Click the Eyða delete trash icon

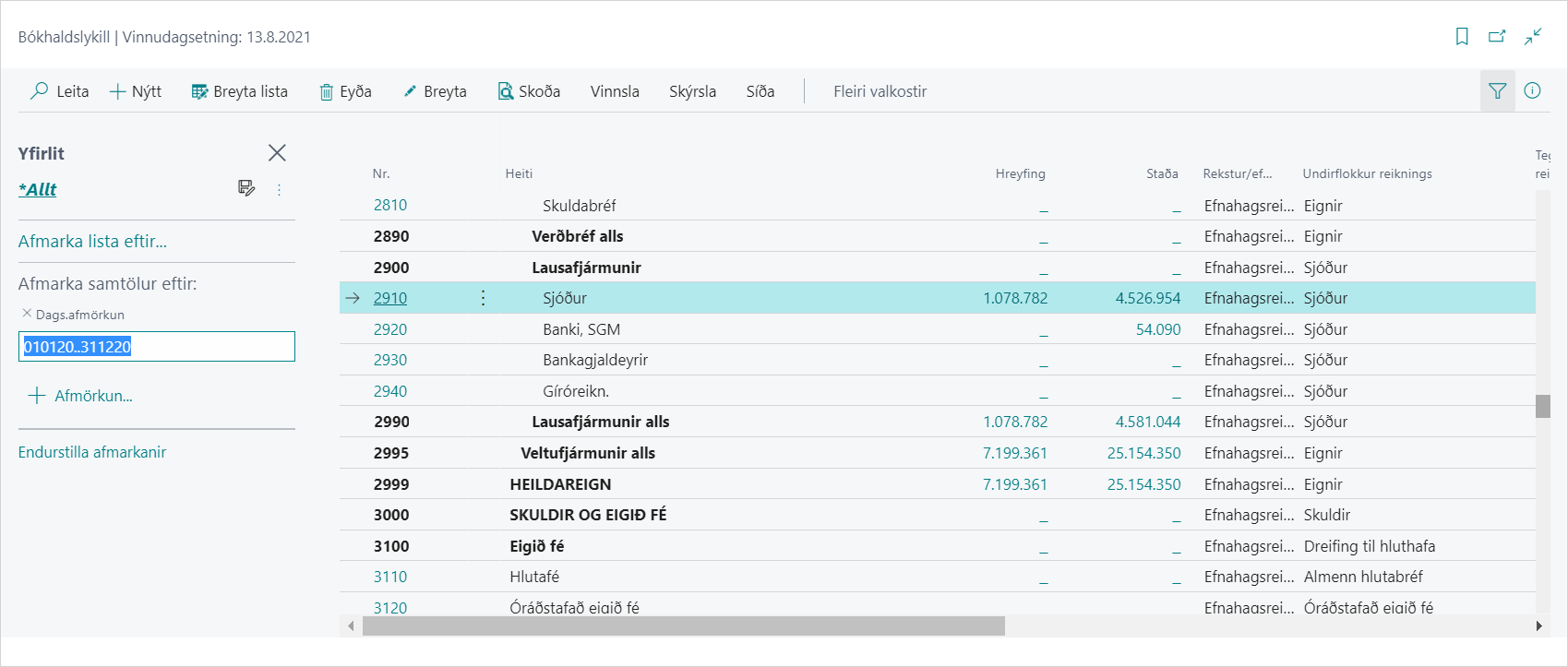[x=327, y=91]
